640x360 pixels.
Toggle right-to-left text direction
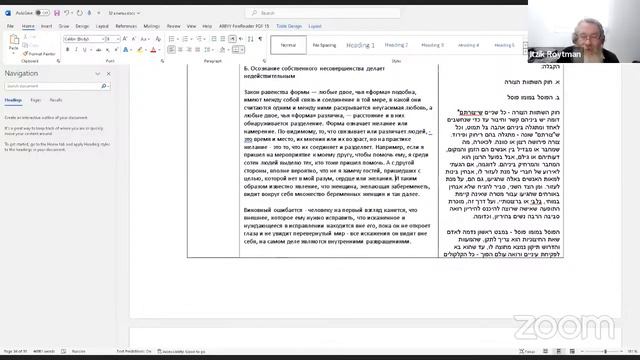pyautogui.click(x=241, y=39)
